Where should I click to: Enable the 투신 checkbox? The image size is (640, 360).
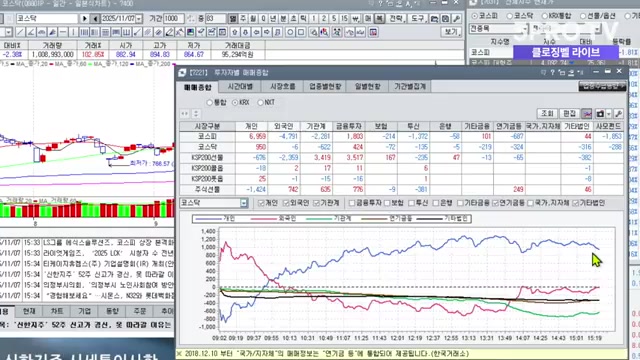pyautogui.click(x=411, y=203)
